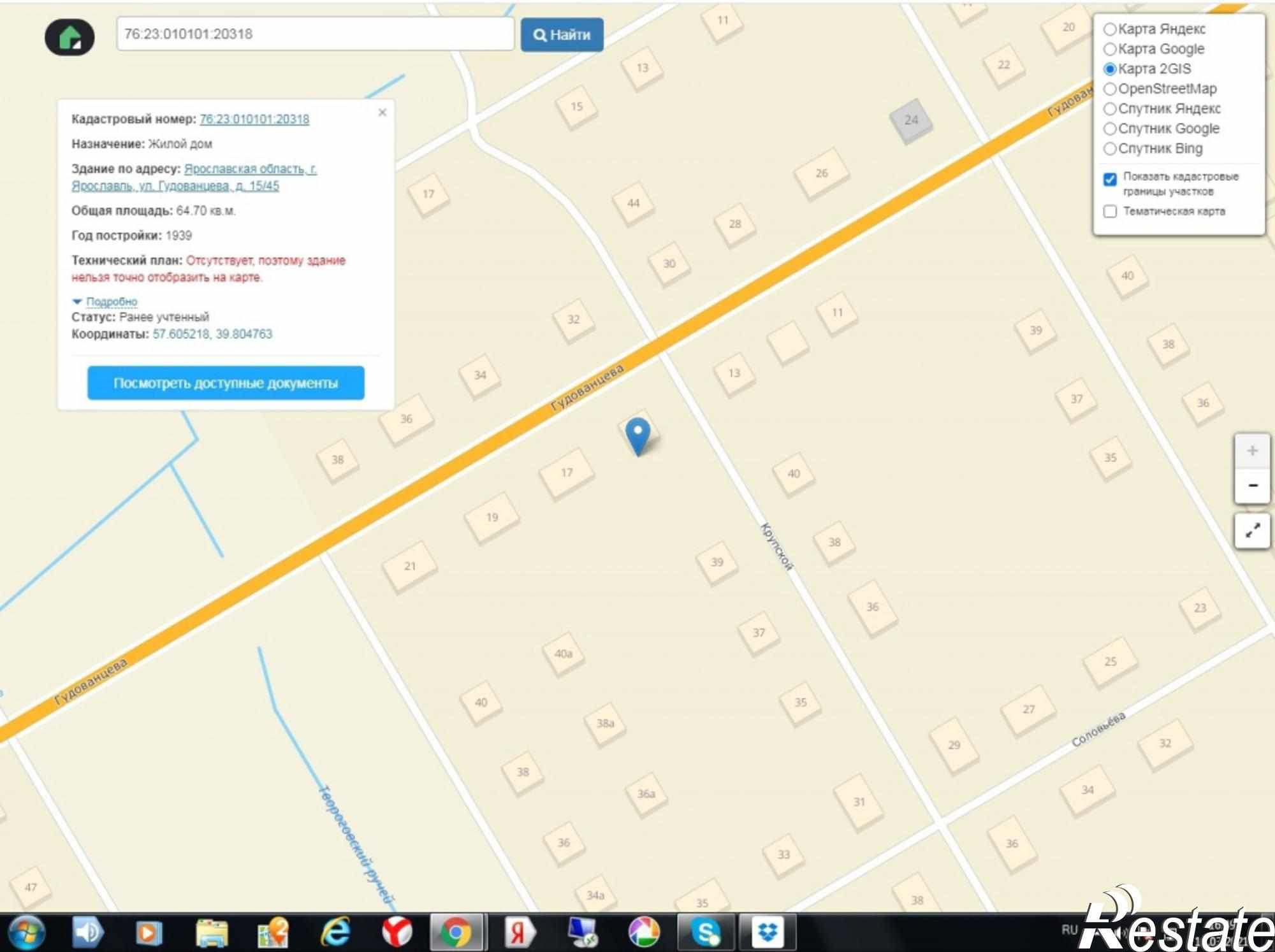Click Посмотреть доступные документы button
This screenshot has width=1275, height=952.
(226, 383)
